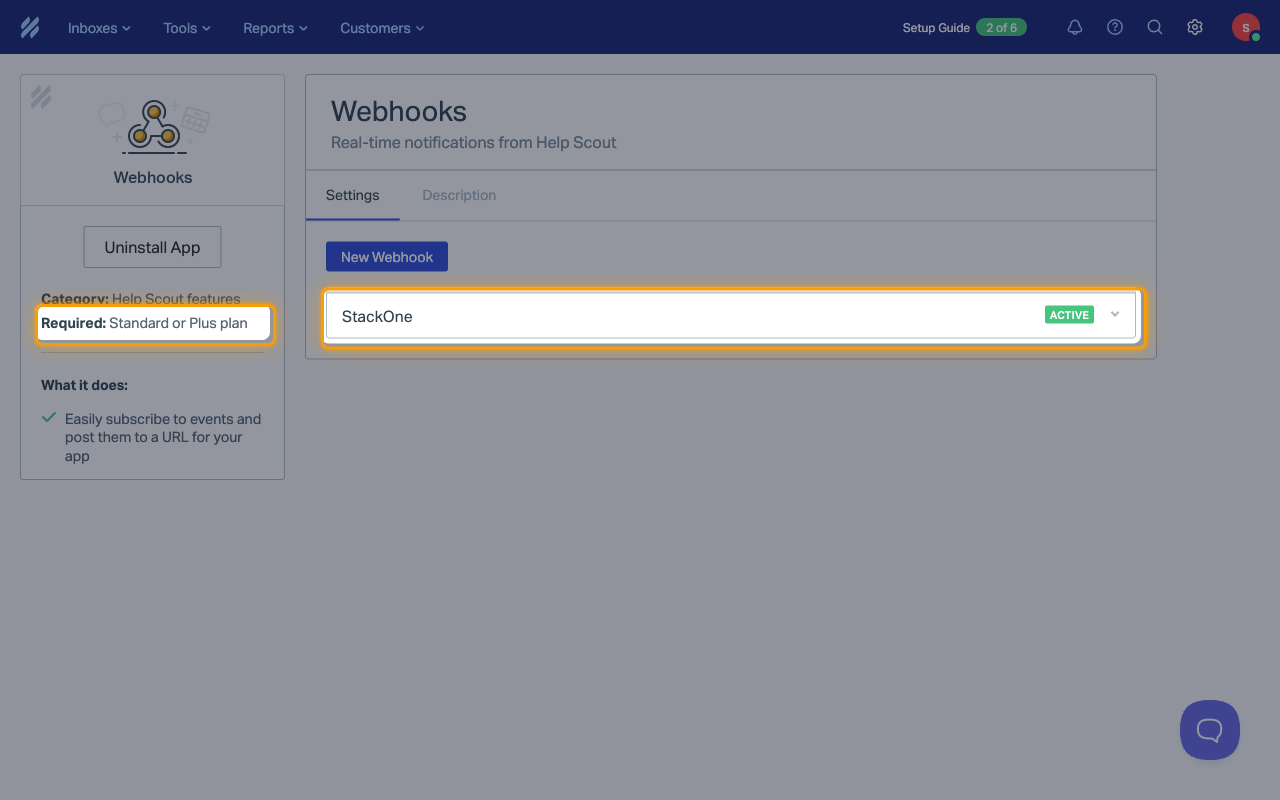Click "Real-time notifications from Help Scout" subtitle
Image resolution: width=1280 pixels, height=800 pixels.
pos(474,143)
